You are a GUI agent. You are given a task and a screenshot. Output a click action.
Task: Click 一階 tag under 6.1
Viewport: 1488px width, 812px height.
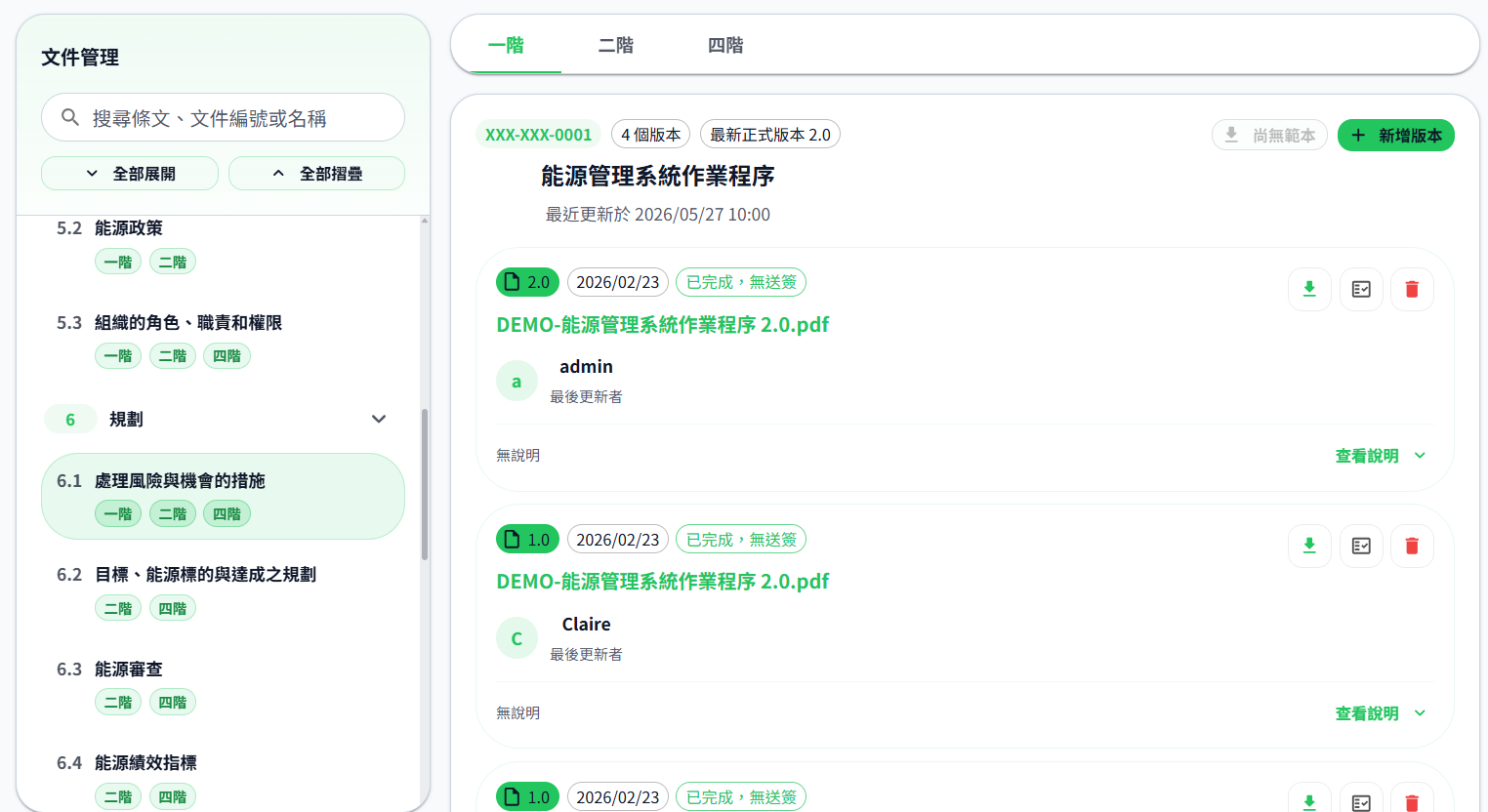118,513
